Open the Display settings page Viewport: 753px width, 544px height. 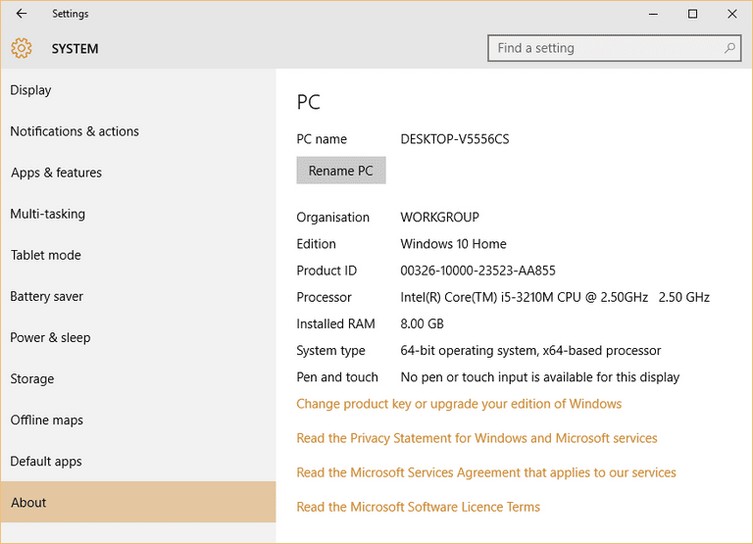click(138, 90)
